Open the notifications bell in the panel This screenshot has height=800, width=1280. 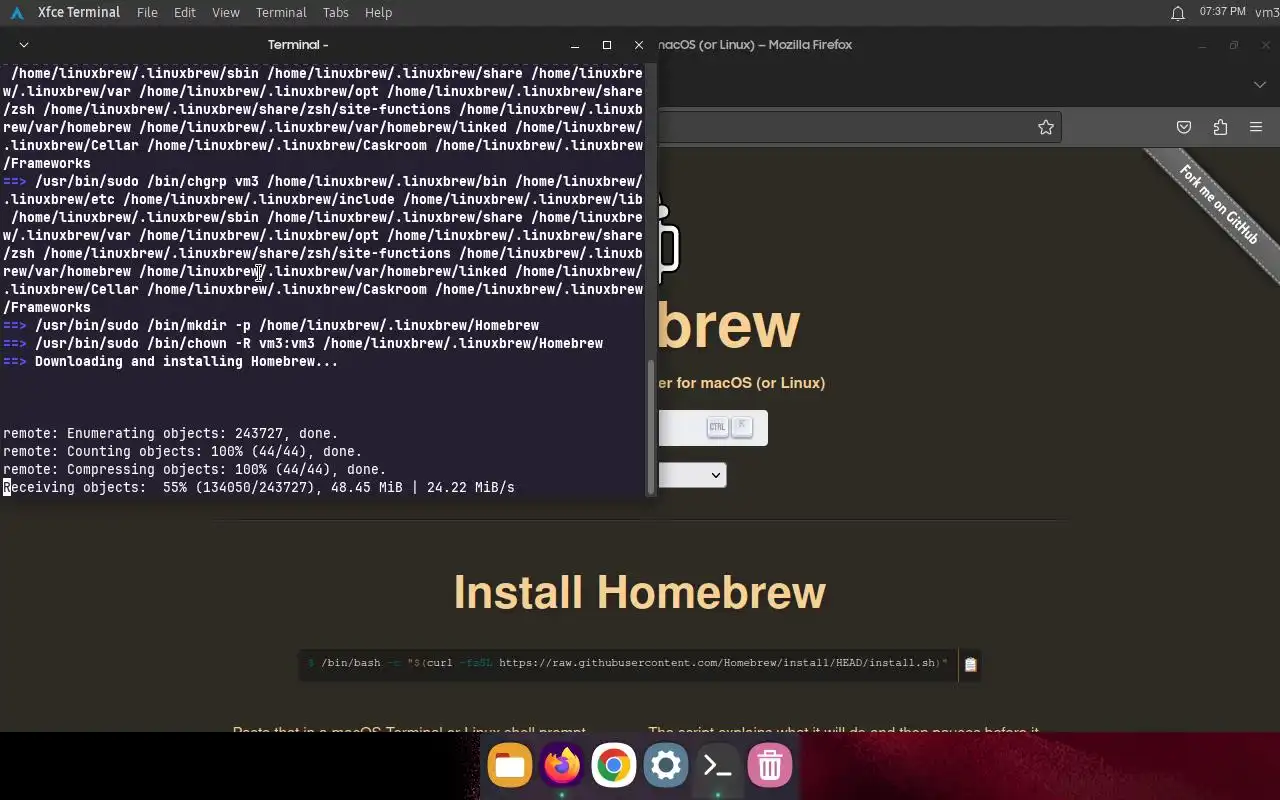click(x=1178, y=12)
